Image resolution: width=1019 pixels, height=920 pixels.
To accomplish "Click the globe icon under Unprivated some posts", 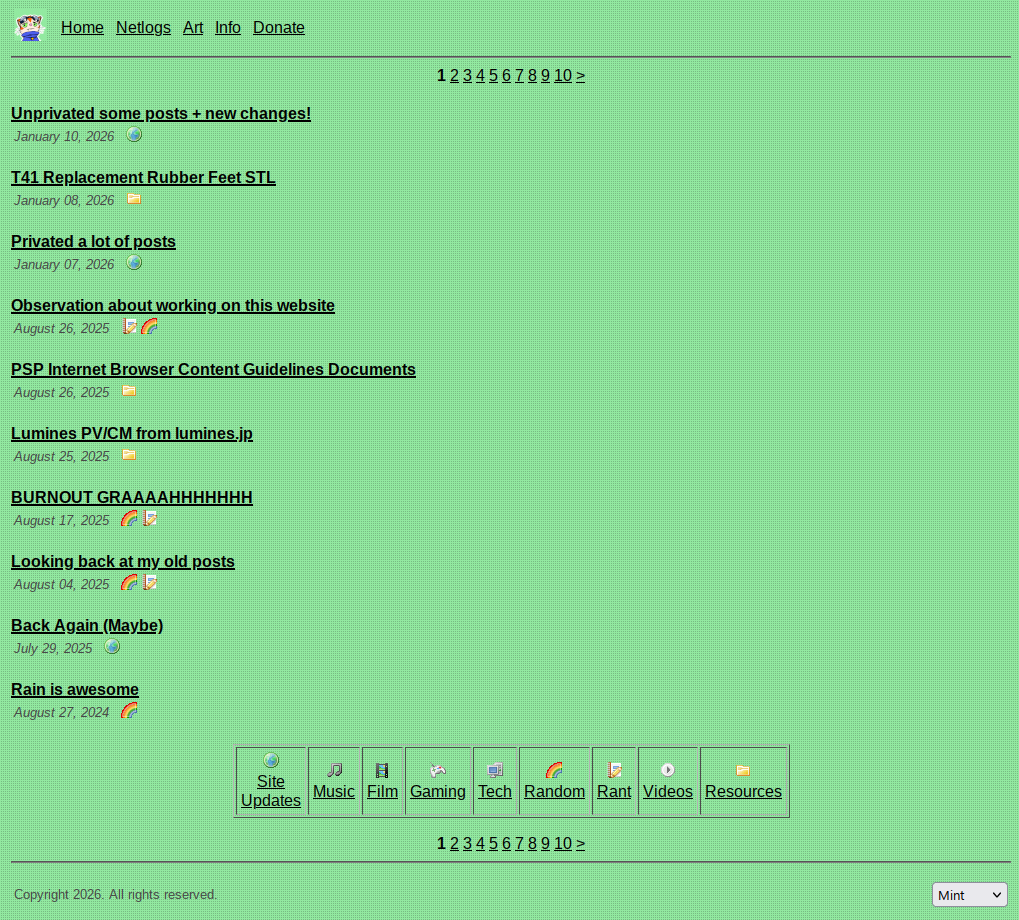I will (x=134, y=135).
